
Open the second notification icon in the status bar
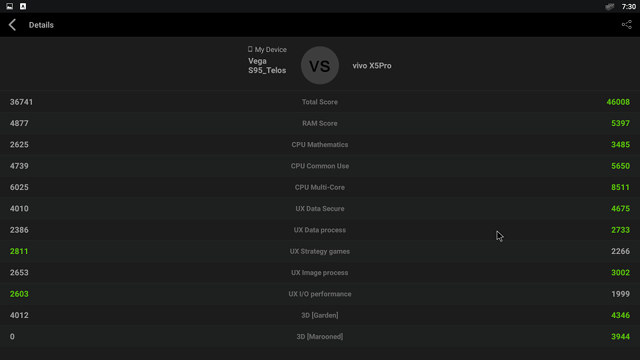23,6
